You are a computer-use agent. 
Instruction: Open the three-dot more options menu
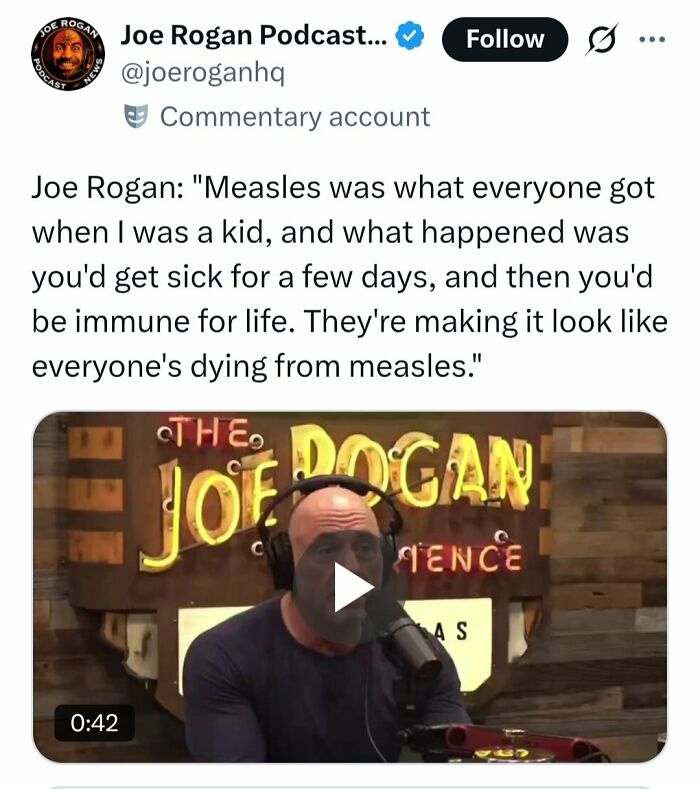[x=654, y=39]
